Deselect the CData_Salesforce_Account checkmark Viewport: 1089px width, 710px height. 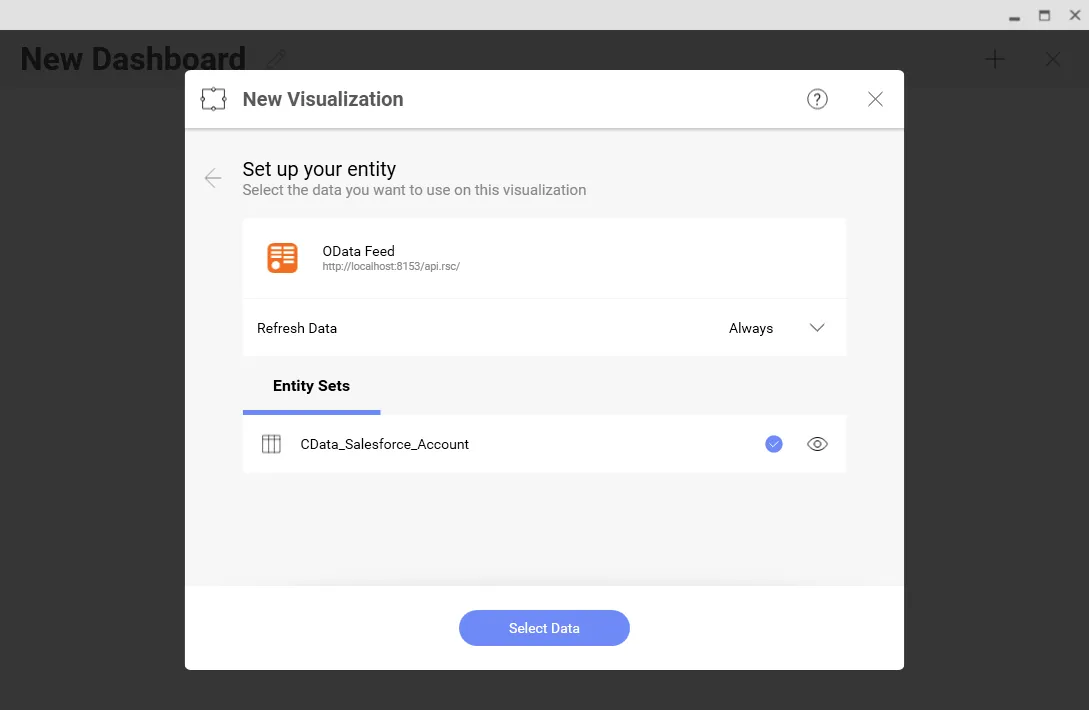(x=773, y=443)
